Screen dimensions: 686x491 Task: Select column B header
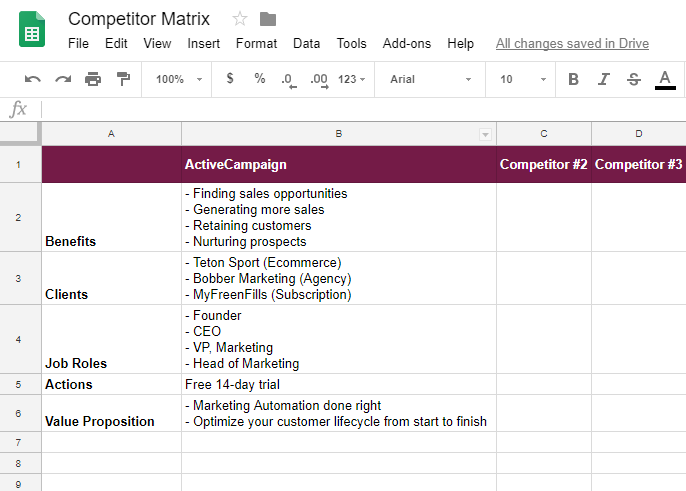click(x=339, y=134)
